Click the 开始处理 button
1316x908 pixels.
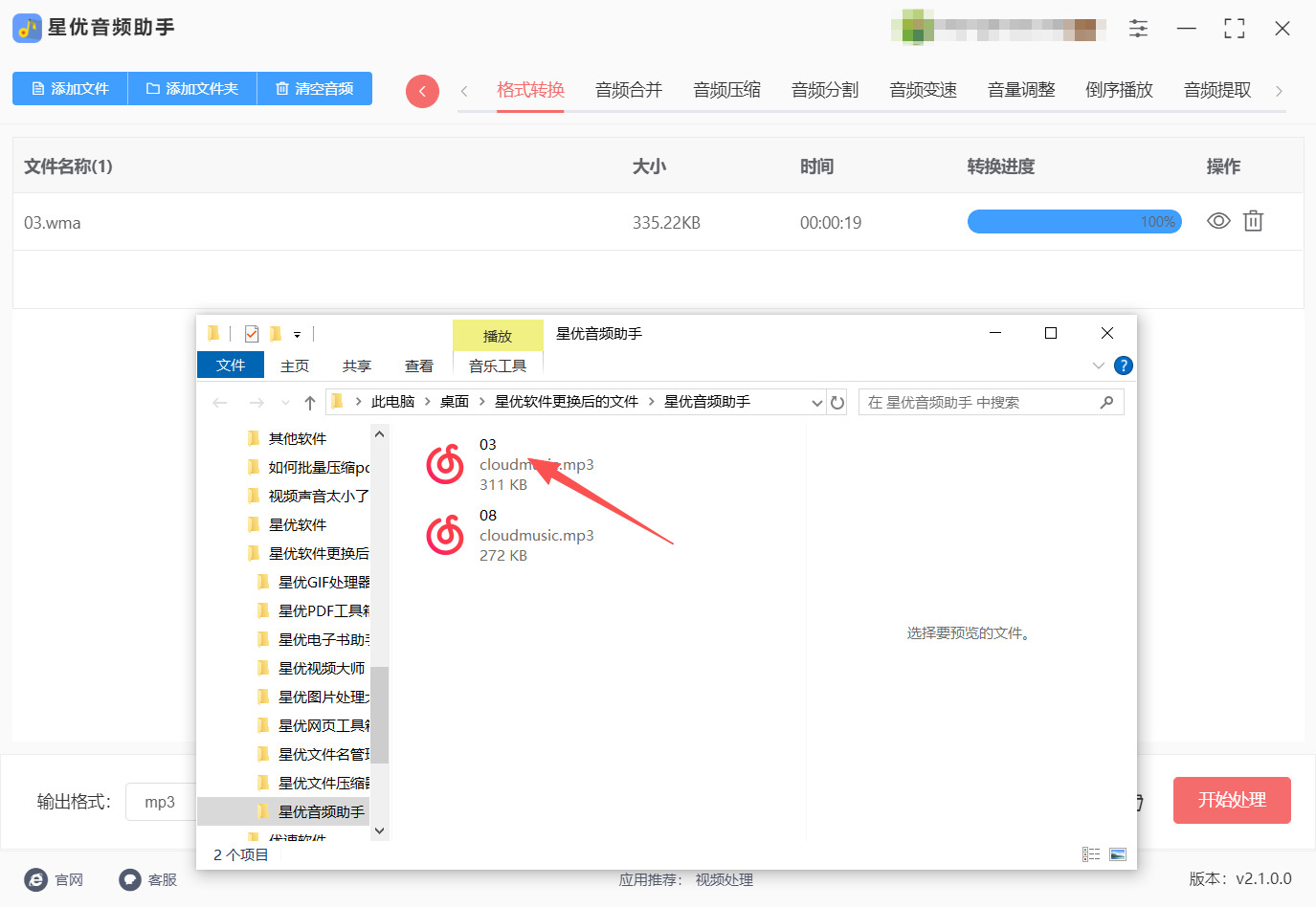click(1232, 800)
